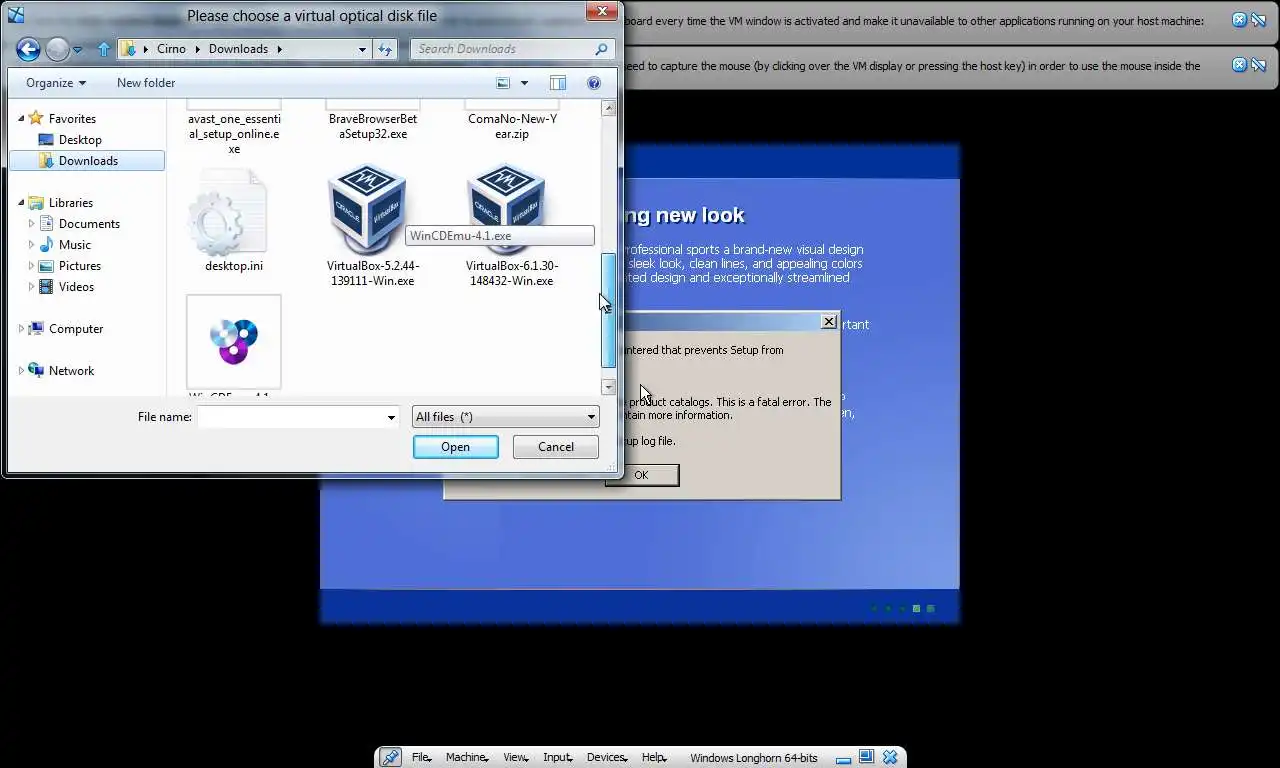Click the Forward navigation arrow in file dialog

tap(58, 48)
